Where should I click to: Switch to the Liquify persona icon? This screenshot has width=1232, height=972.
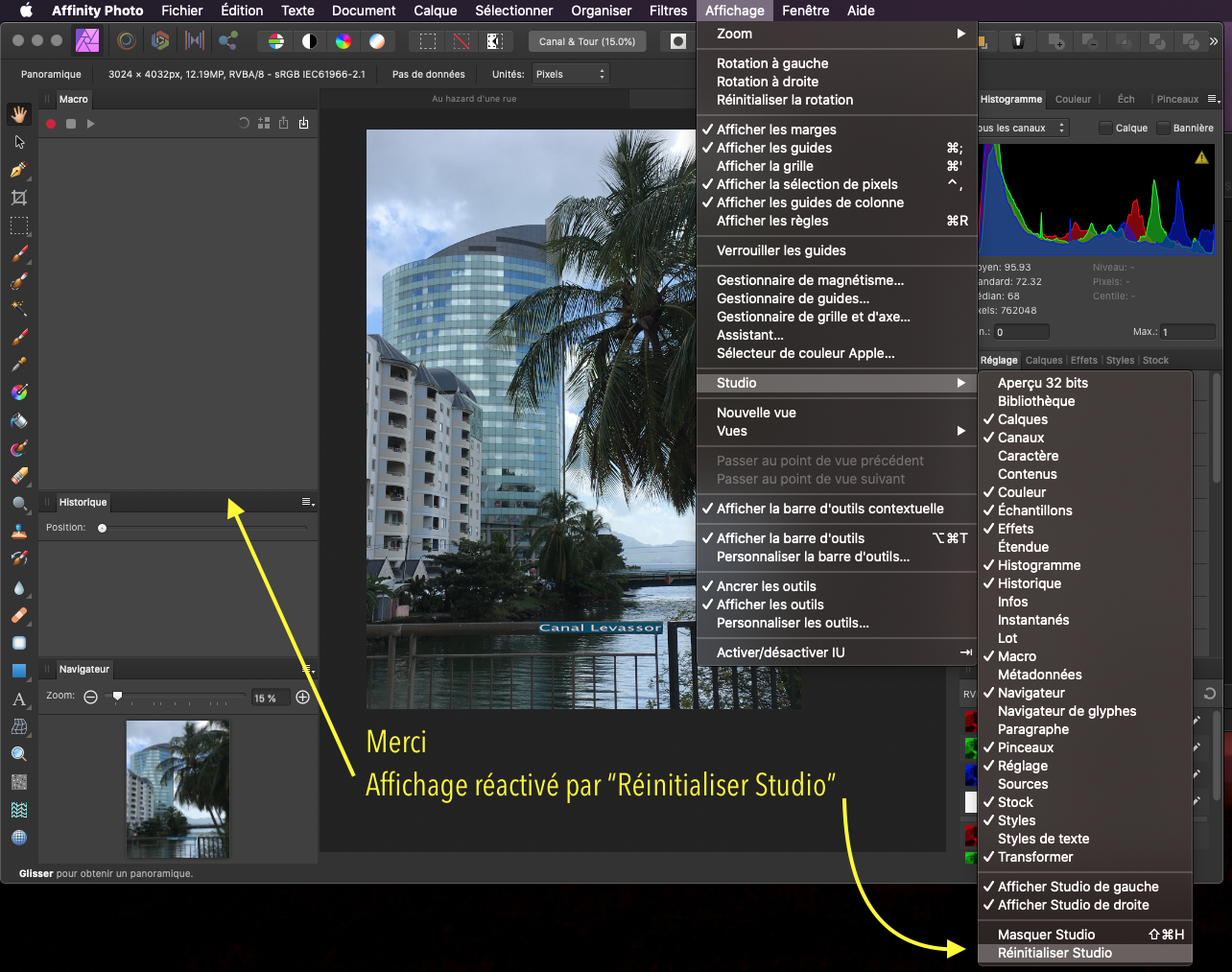(x=126, y=40)
